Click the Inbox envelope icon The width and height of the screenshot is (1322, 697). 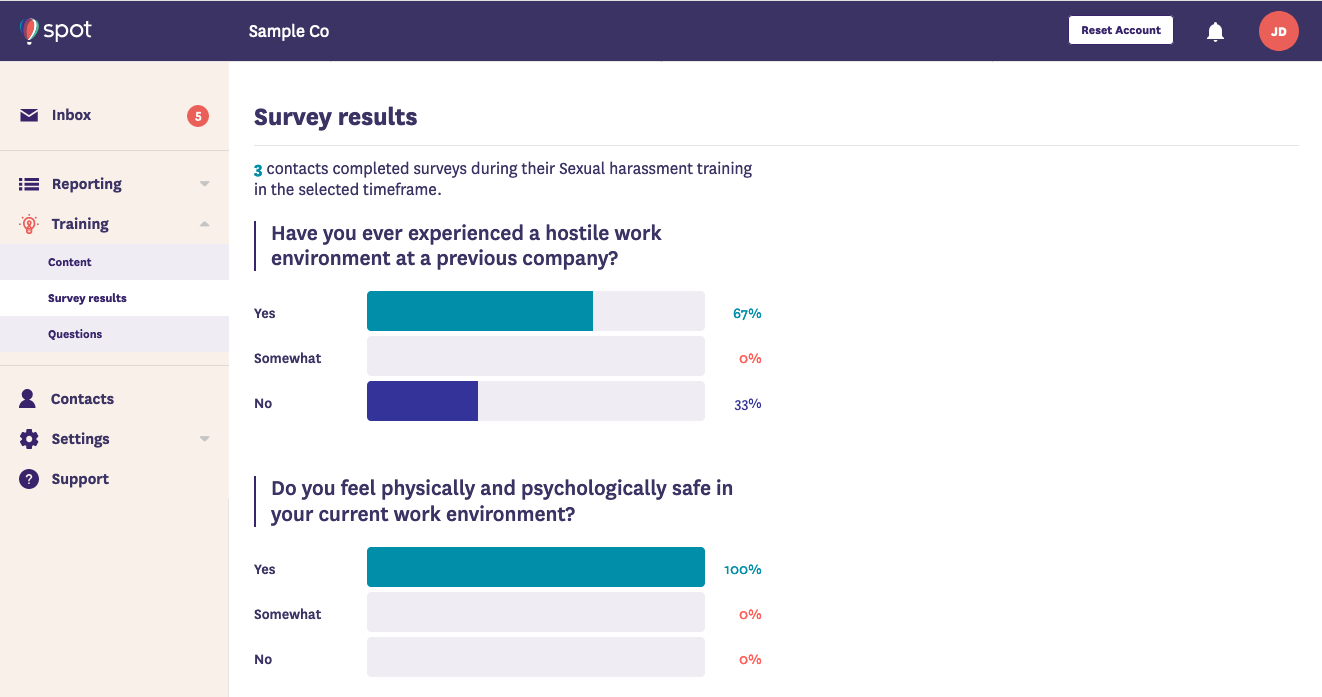pyautogui.click(x=29, y=115)
